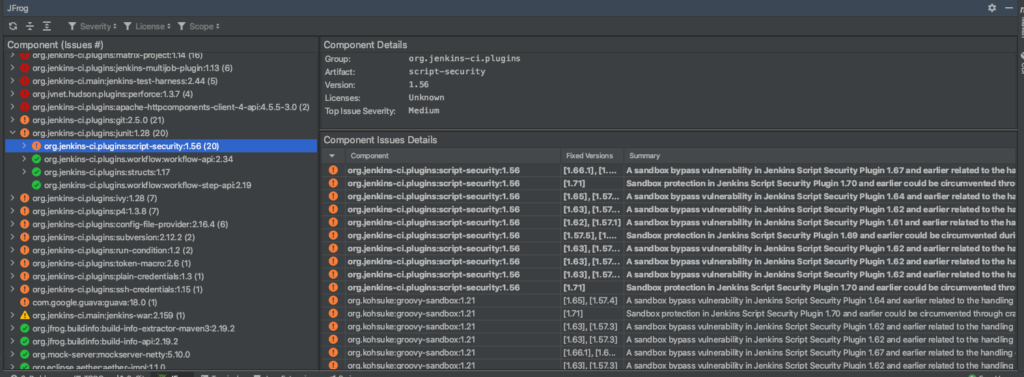Image resolution: width=1024 pixels, height=377 pixels.
Task: Select org.jenkins-ci.plugins:p4:1.3.8 in the tree
Action: point(95,211)
